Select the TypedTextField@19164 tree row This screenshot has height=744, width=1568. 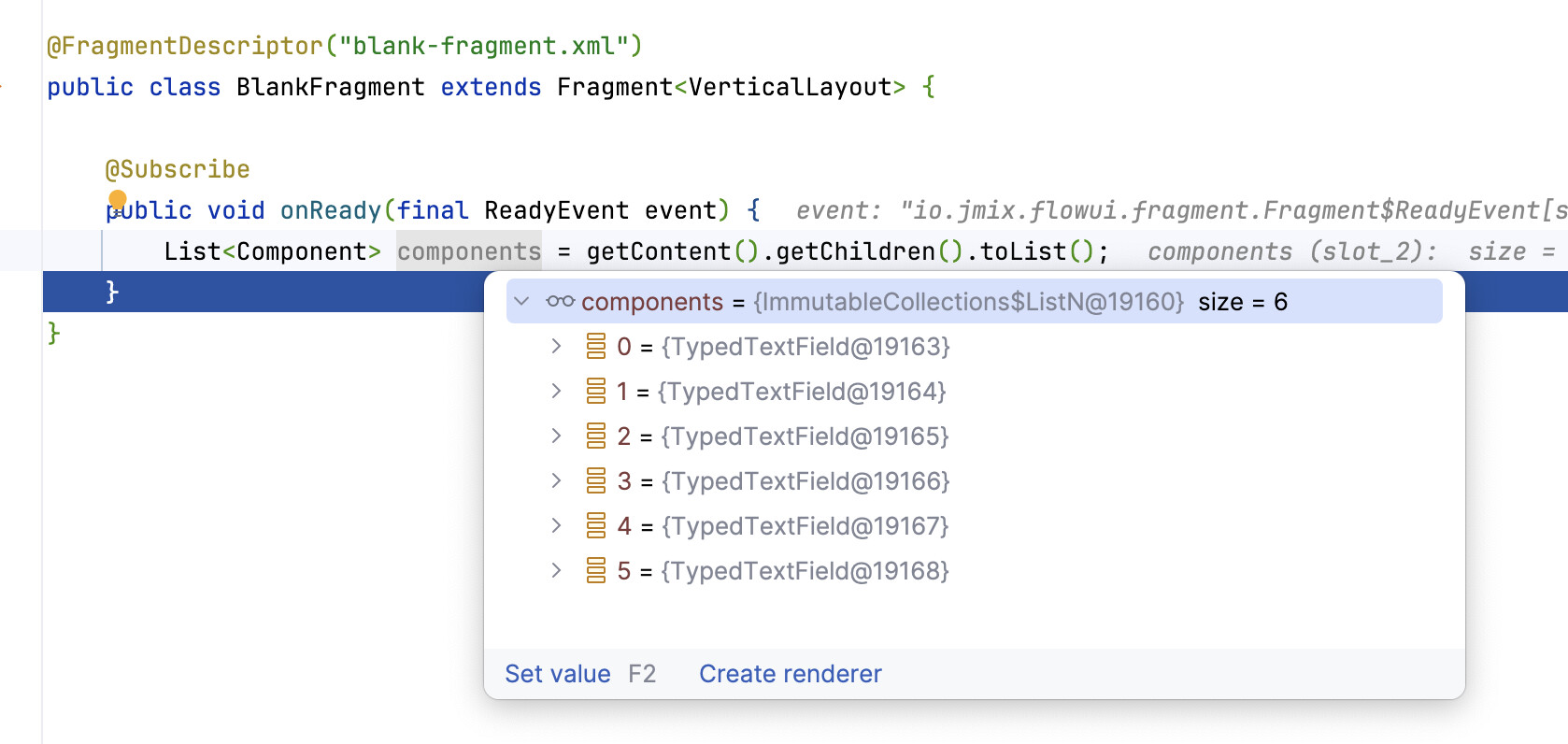pos(801,392)
